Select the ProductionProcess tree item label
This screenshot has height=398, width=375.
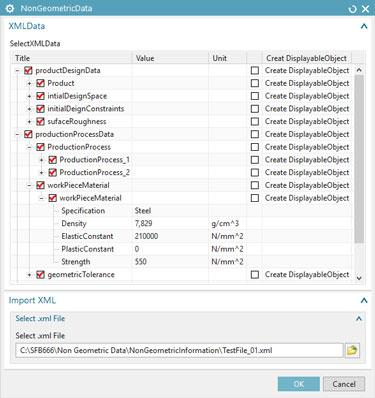(x=79, y=147)
